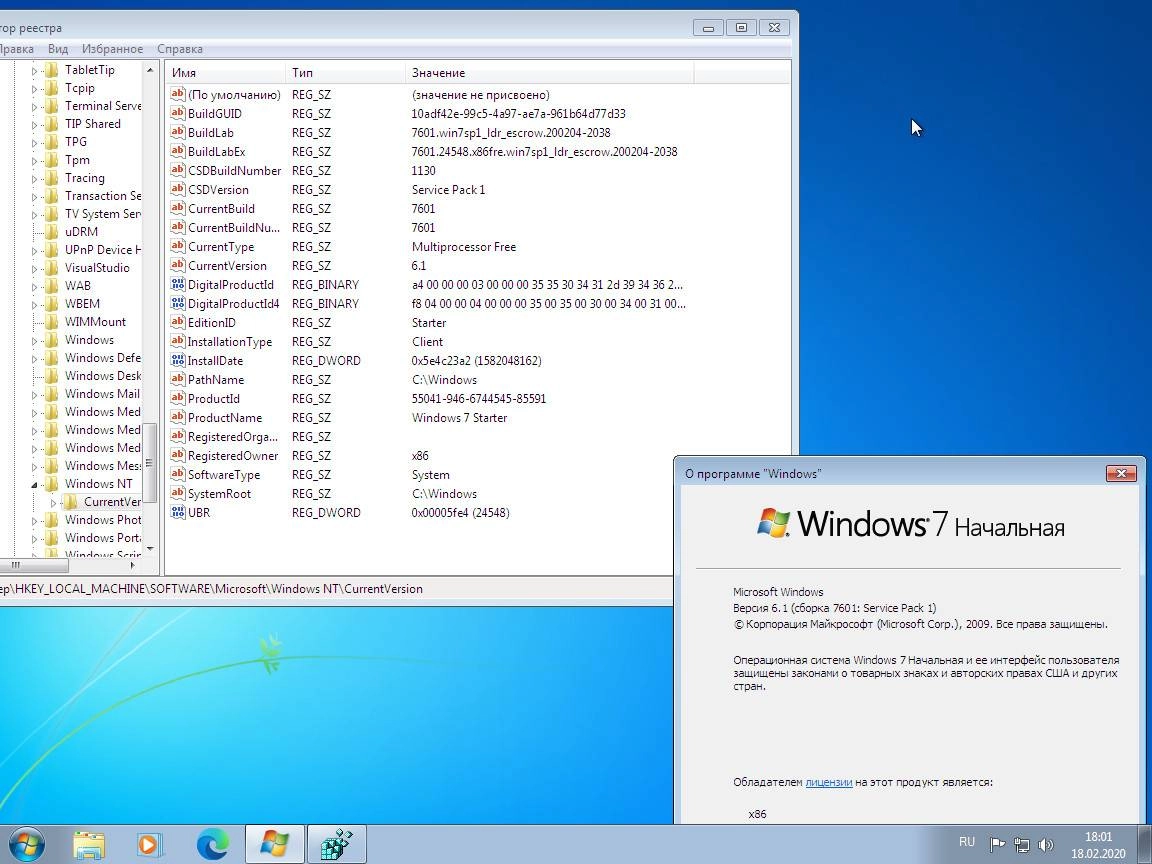
Task: Click the DigitalProductId binary value icon
Action: pos(177,284)
